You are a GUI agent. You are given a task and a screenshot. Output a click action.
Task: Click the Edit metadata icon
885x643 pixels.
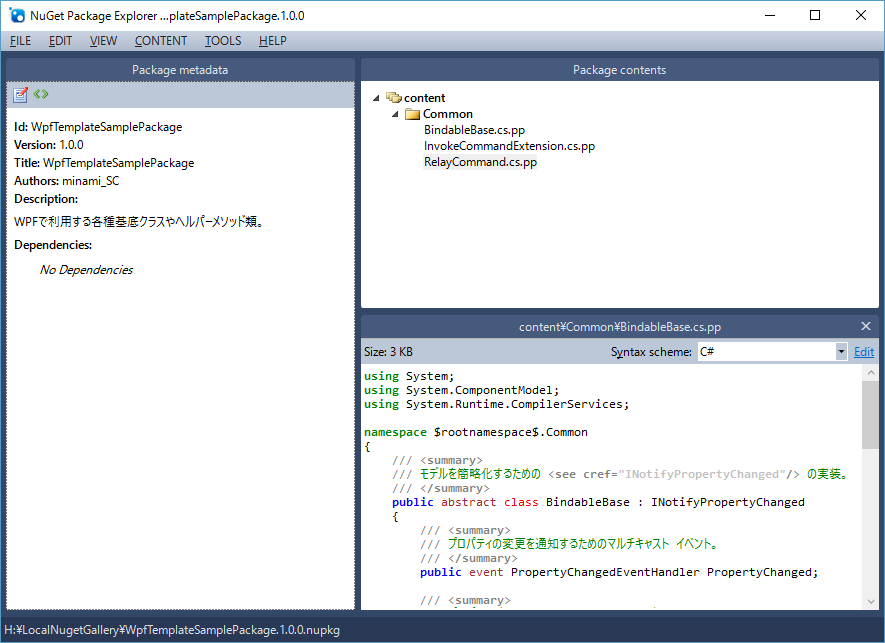coord(20,95)
